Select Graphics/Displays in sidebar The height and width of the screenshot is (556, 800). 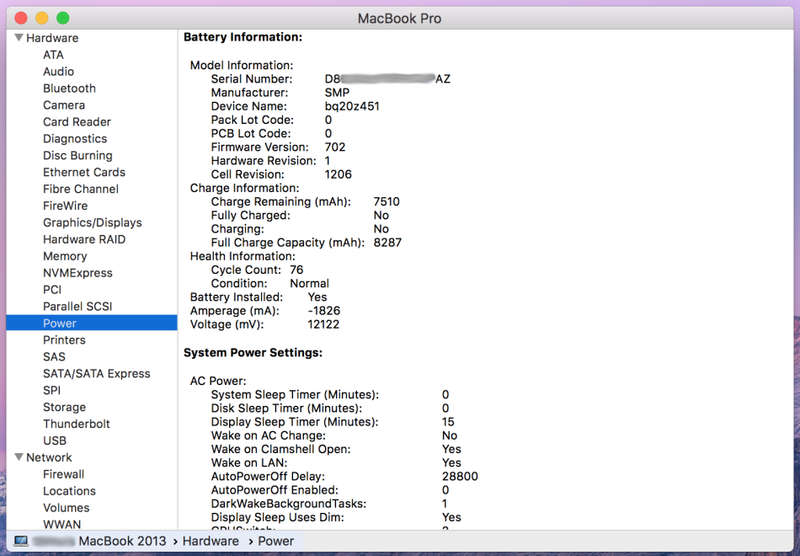[92, 222]
